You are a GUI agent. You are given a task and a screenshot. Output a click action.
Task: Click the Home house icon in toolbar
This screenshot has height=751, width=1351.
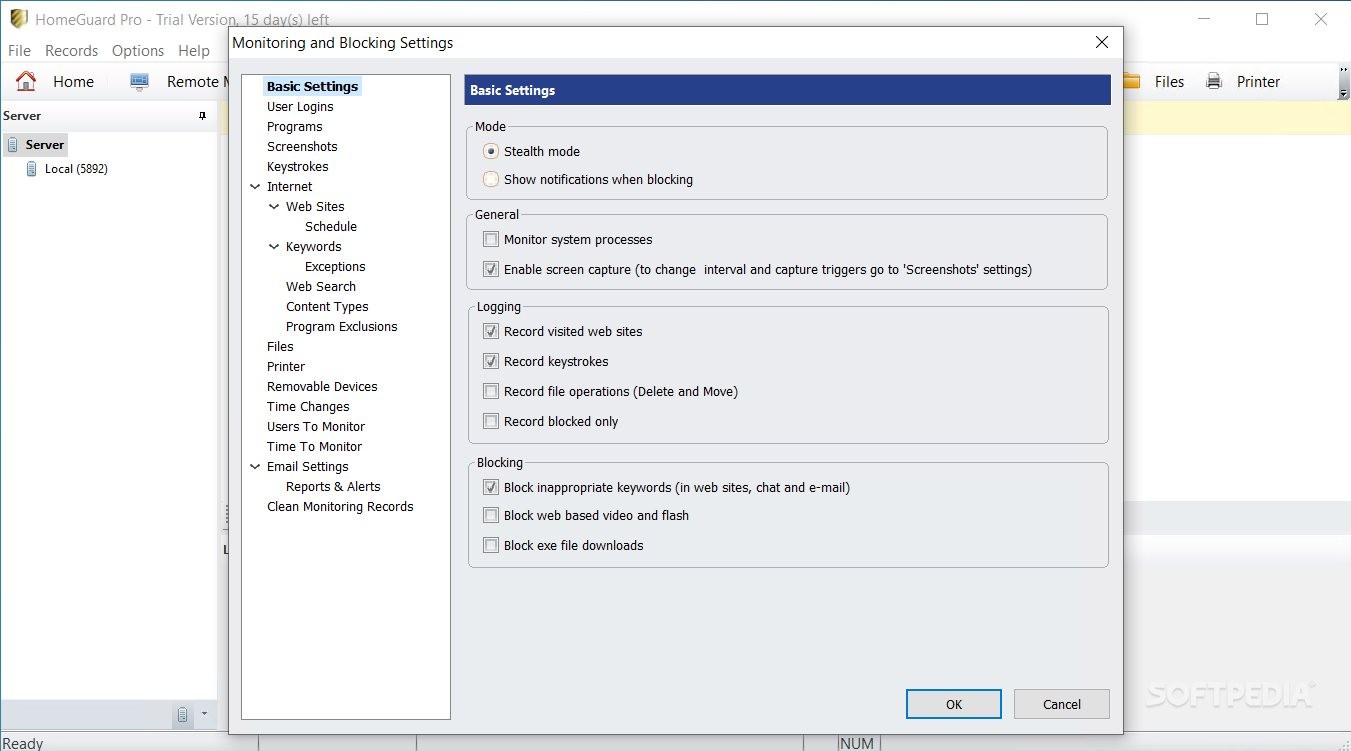click(26, 82)
